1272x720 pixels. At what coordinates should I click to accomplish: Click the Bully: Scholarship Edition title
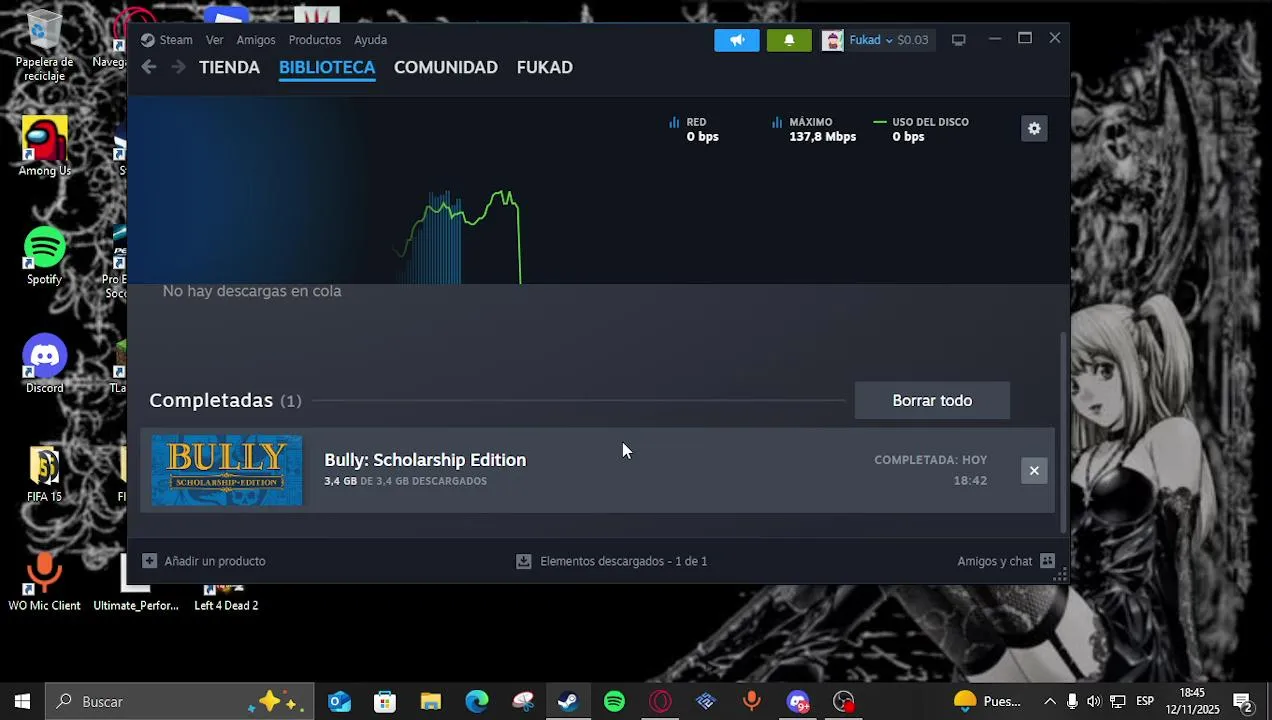click(425, 460)
